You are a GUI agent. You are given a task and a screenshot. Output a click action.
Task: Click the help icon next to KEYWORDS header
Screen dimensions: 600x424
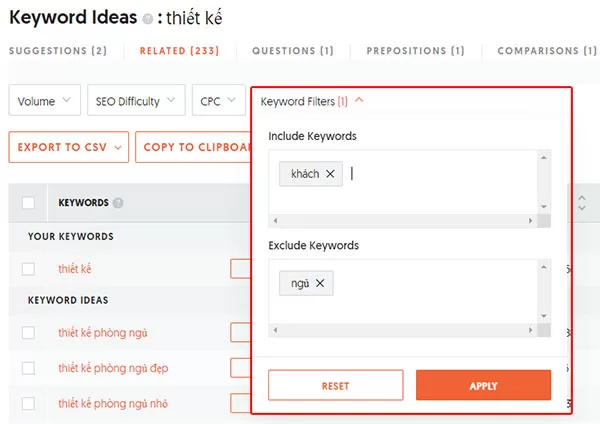118,203
